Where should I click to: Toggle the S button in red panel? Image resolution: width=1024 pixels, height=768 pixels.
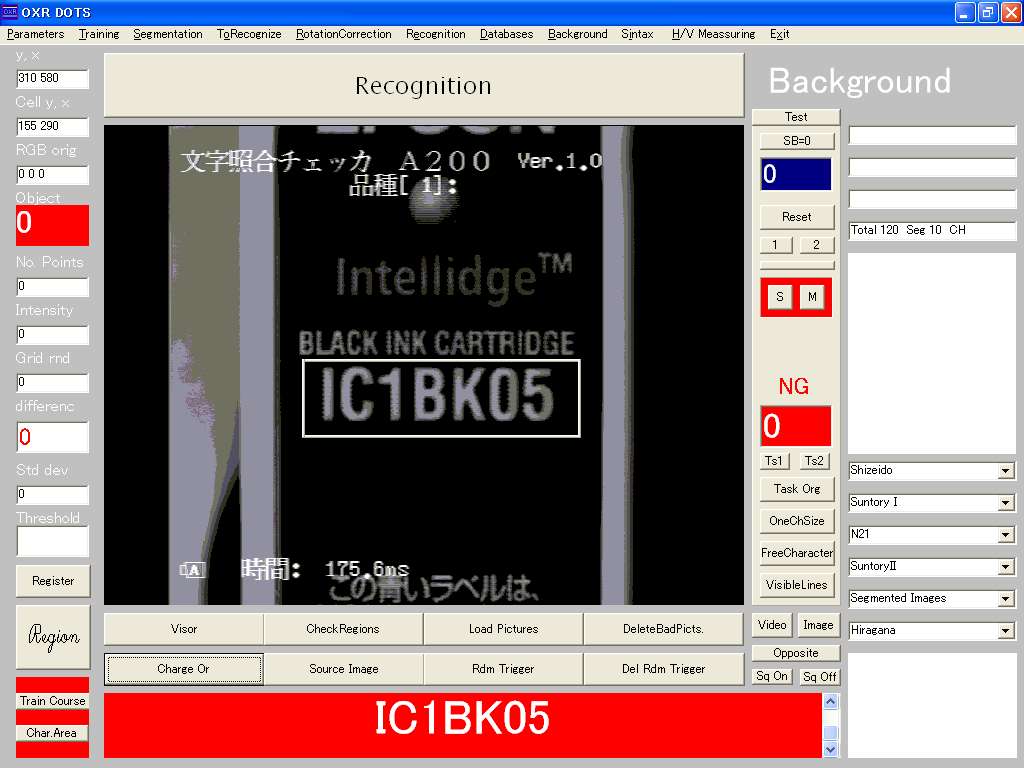click(x=780, y=297)
